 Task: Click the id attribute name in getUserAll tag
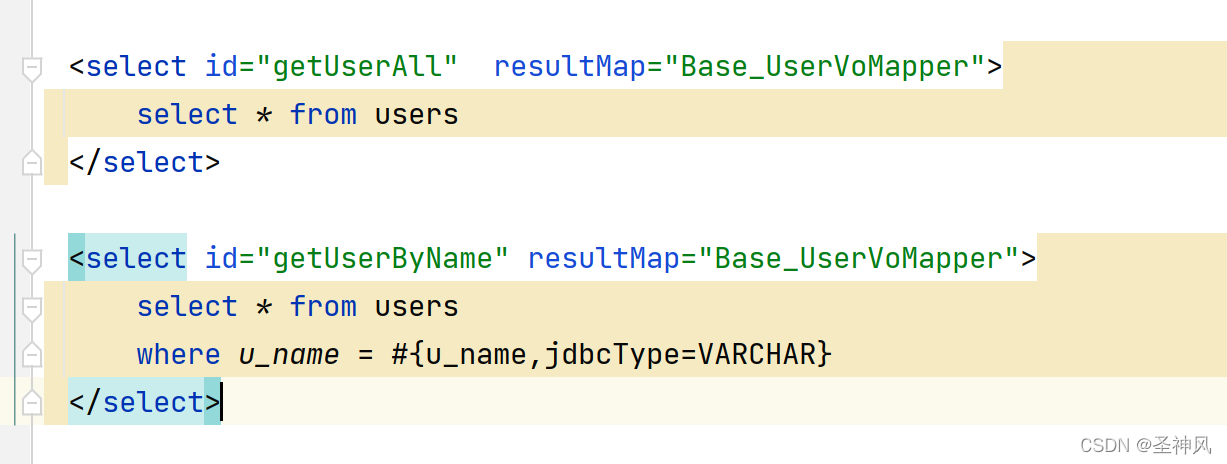(221, 67)
